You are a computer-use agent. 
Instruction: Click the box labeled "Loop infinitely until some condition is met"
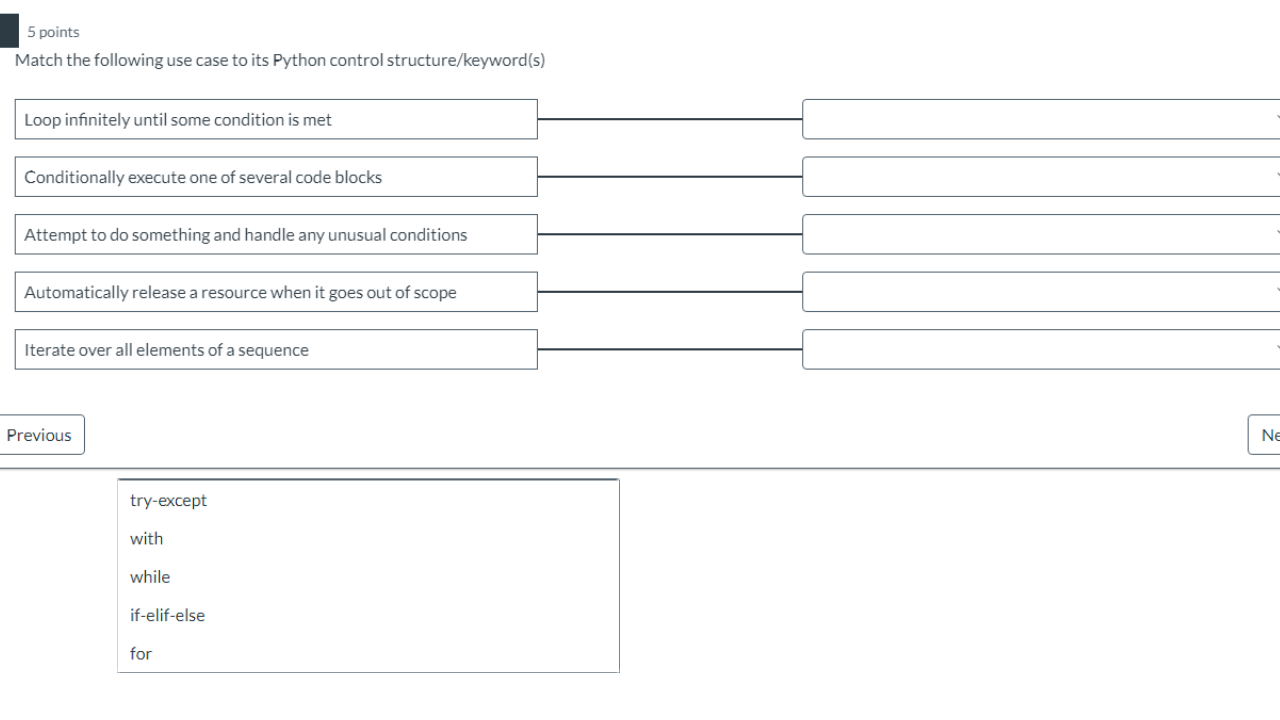point(276,118)
